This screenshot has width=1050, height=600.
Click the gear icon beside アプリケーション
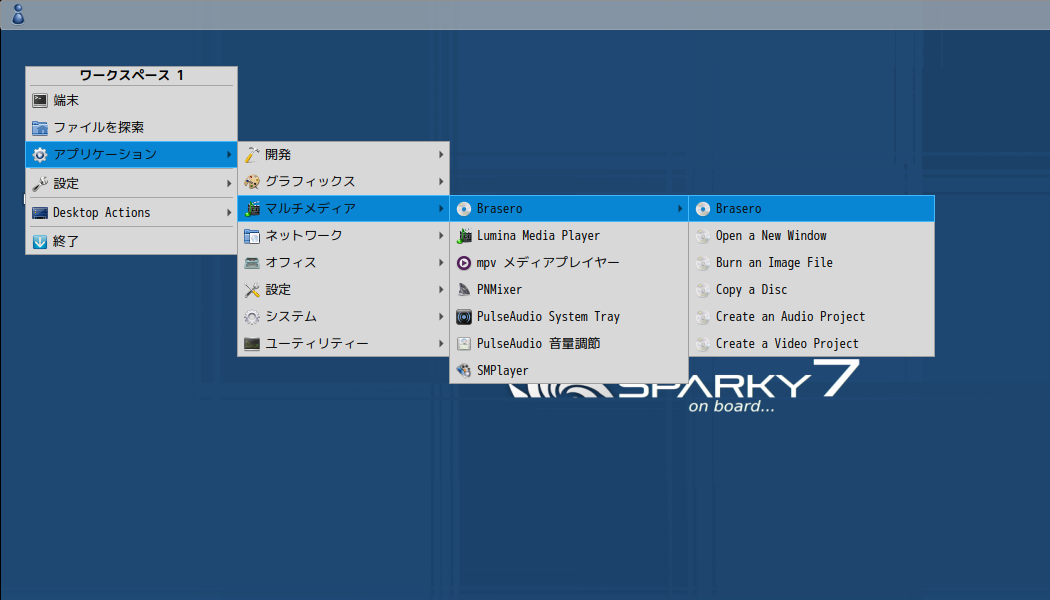[40, 155]
